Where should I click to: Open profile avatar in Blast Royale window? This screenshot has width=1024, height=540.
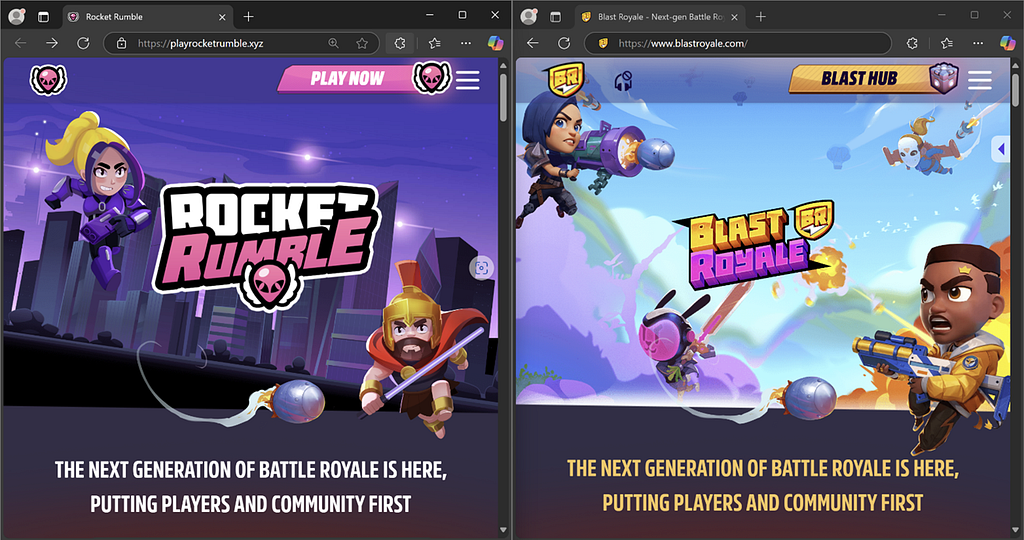pos(528,16)
